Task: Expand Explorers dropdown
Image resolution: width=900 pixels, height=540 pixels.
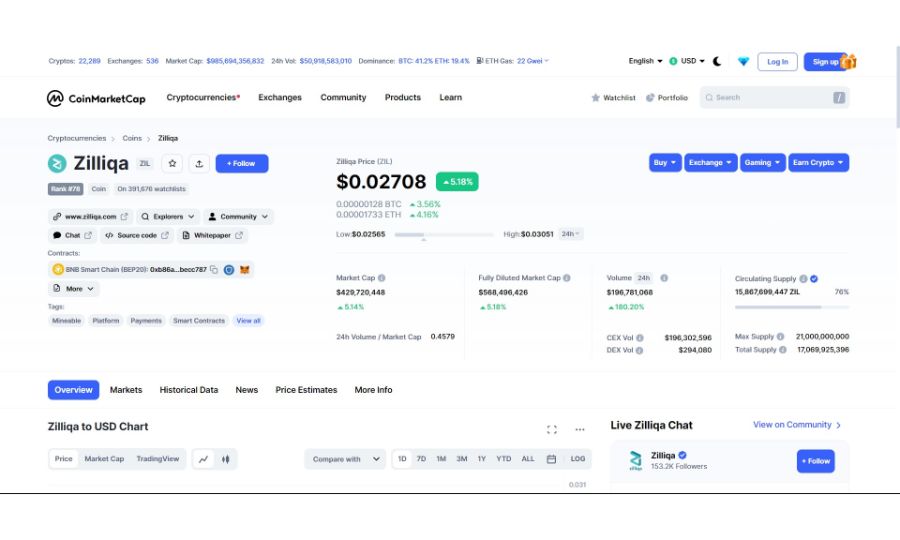Action: click(x=168, y=217)
